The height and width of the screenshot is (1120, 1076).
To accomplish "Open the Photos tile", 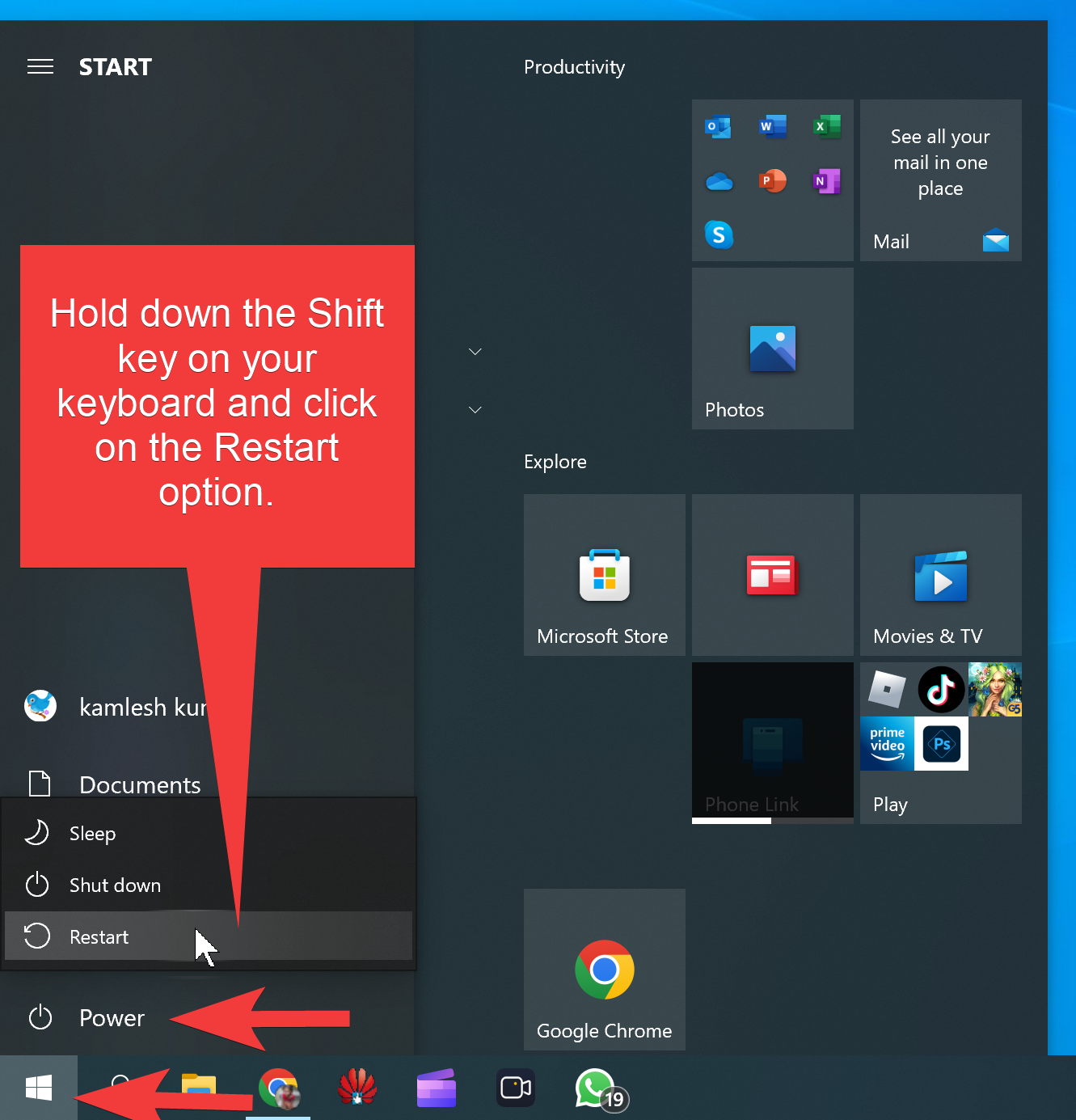I will 773,349.
